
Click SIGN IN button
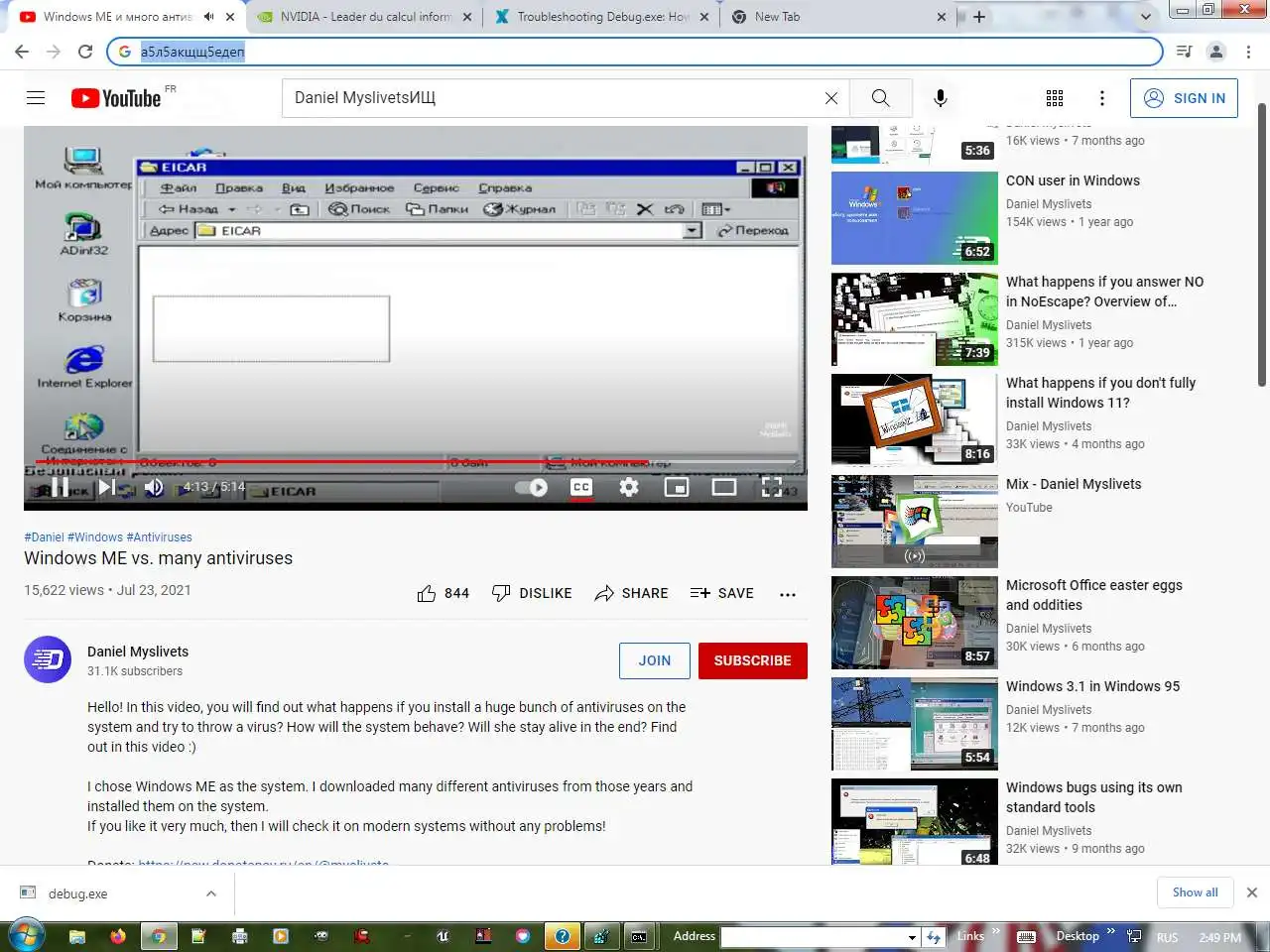1184,98
